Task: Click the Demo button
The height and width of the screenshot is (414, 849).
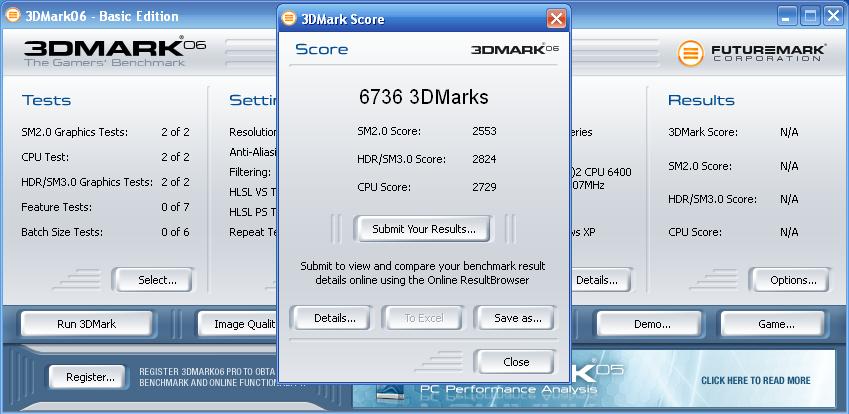Action: coord(649,324)
